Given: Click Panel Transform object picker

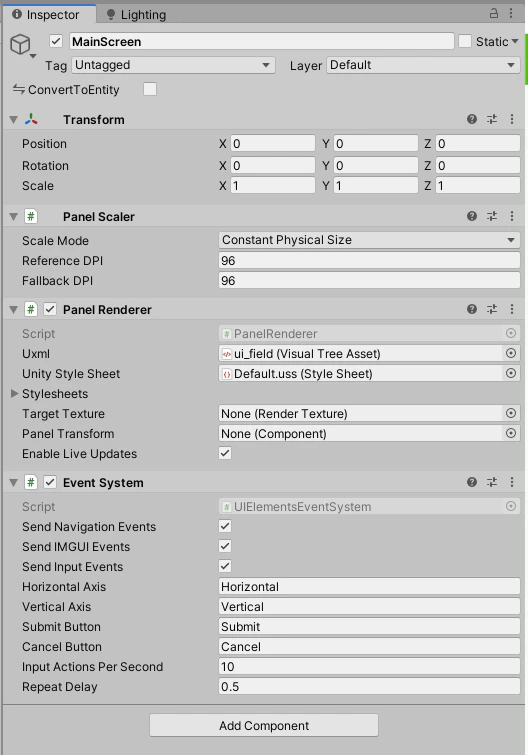Looking at the screenshot, I should [511, 433].
